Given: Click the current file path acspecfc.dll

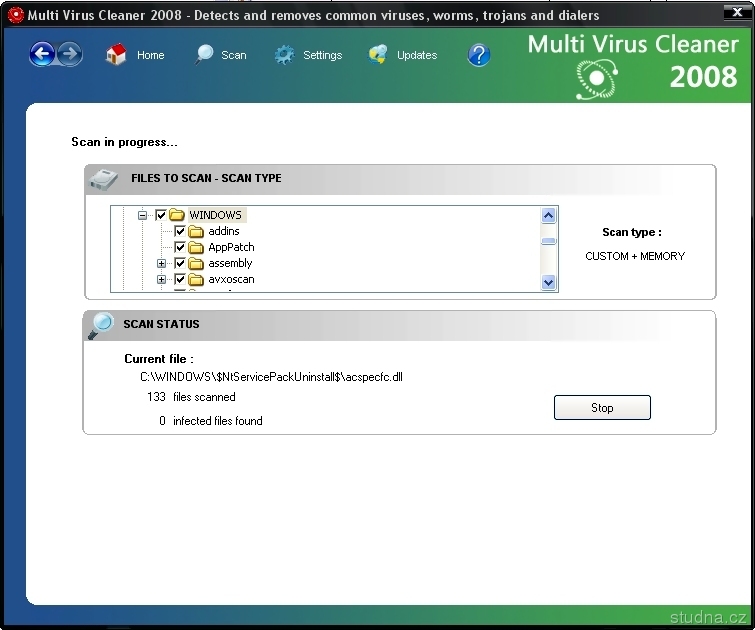Looking at the screenshot, I should click(x=271, y=377).
